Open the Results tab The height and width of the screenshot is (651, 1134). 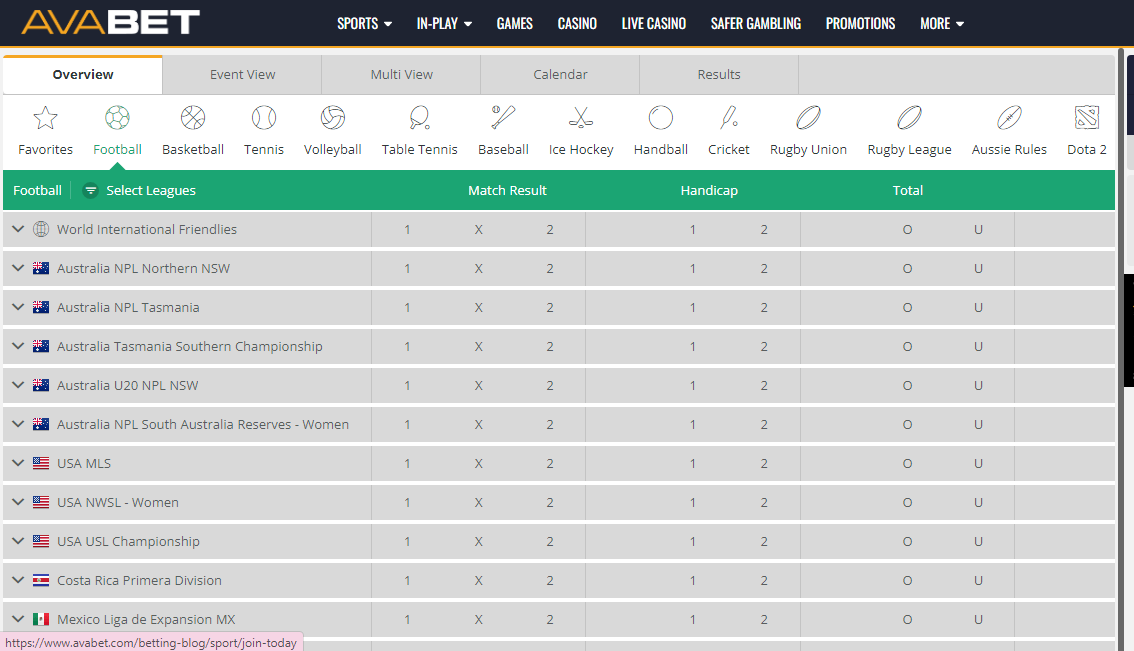[x=719, y=75]
